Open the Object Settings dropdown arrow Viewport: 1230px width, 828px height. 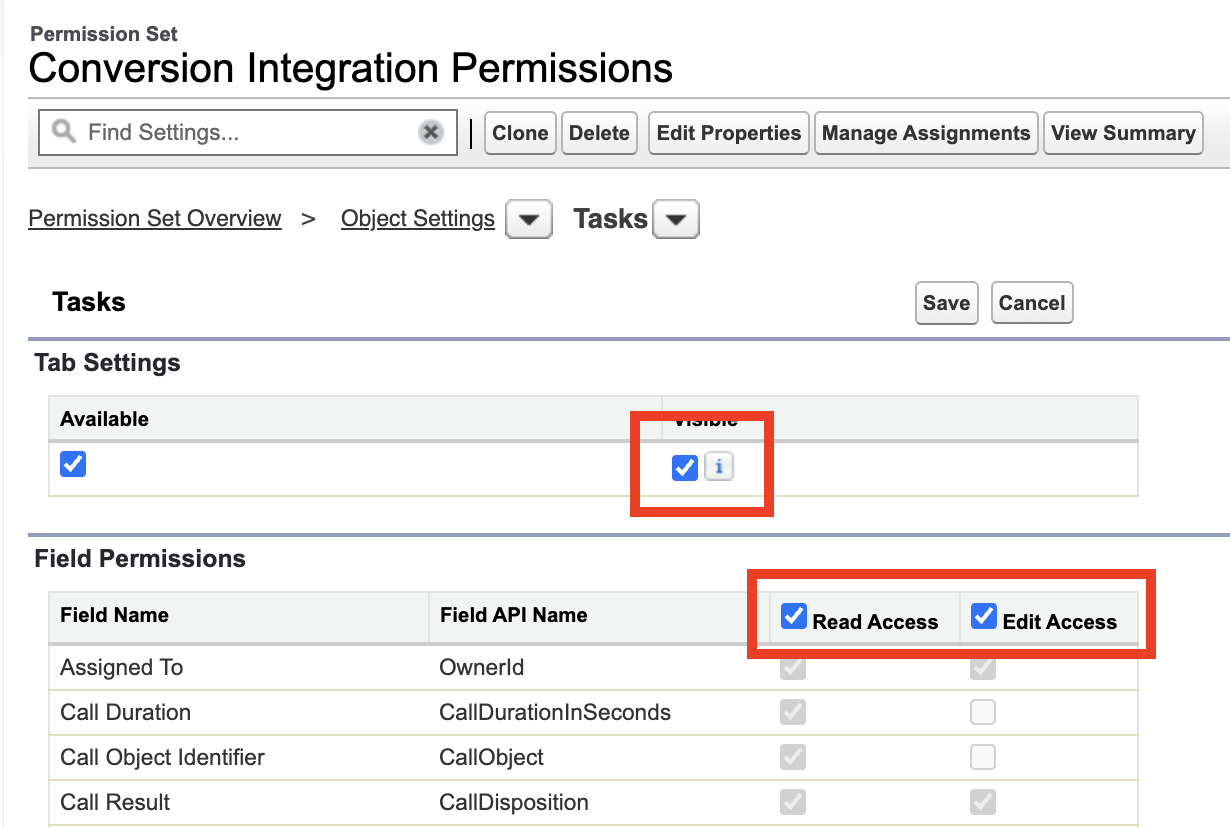529,220
